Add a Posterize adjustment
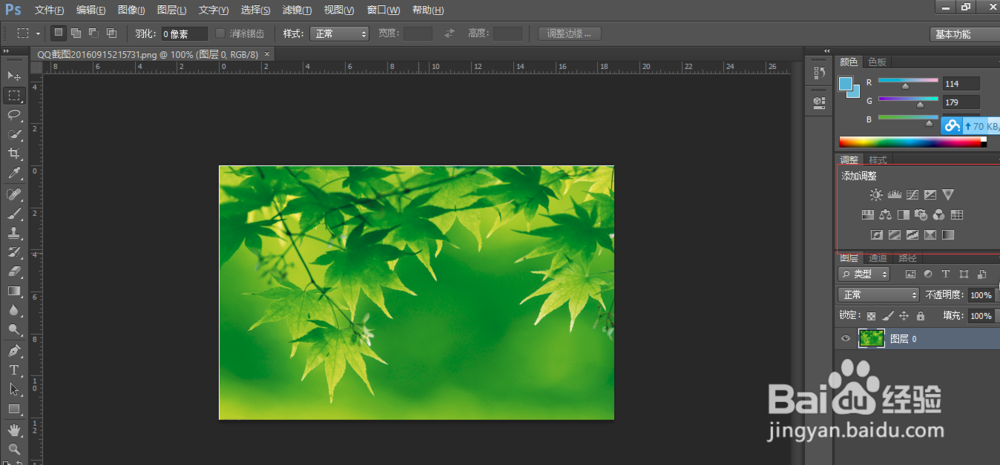The width and height of the screenshot is (1000, 465). pos(894,235)
